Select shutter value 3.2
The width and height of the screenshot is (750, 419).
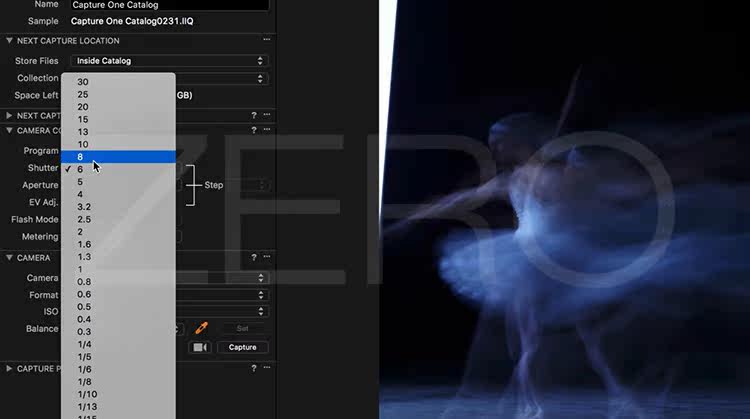(118, 207)
